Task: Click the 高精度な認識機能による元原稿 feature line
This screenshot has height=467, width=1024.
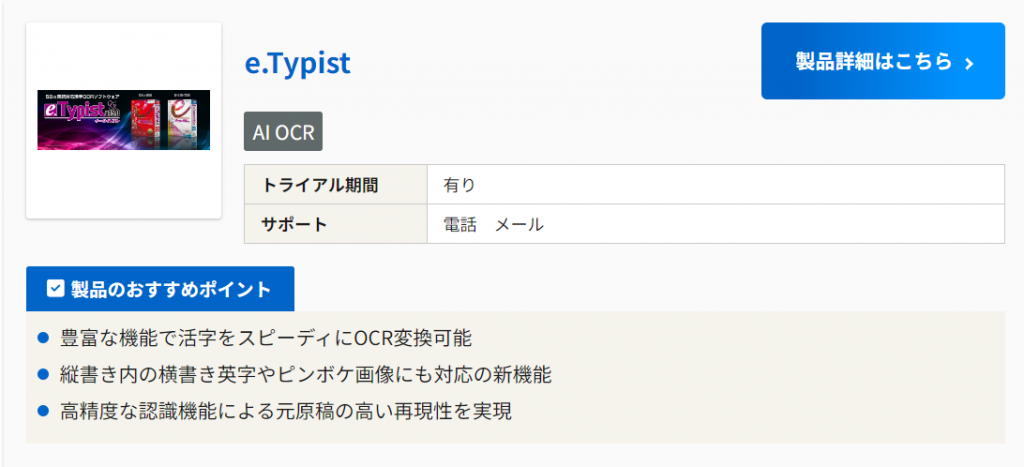Action: 286,411
